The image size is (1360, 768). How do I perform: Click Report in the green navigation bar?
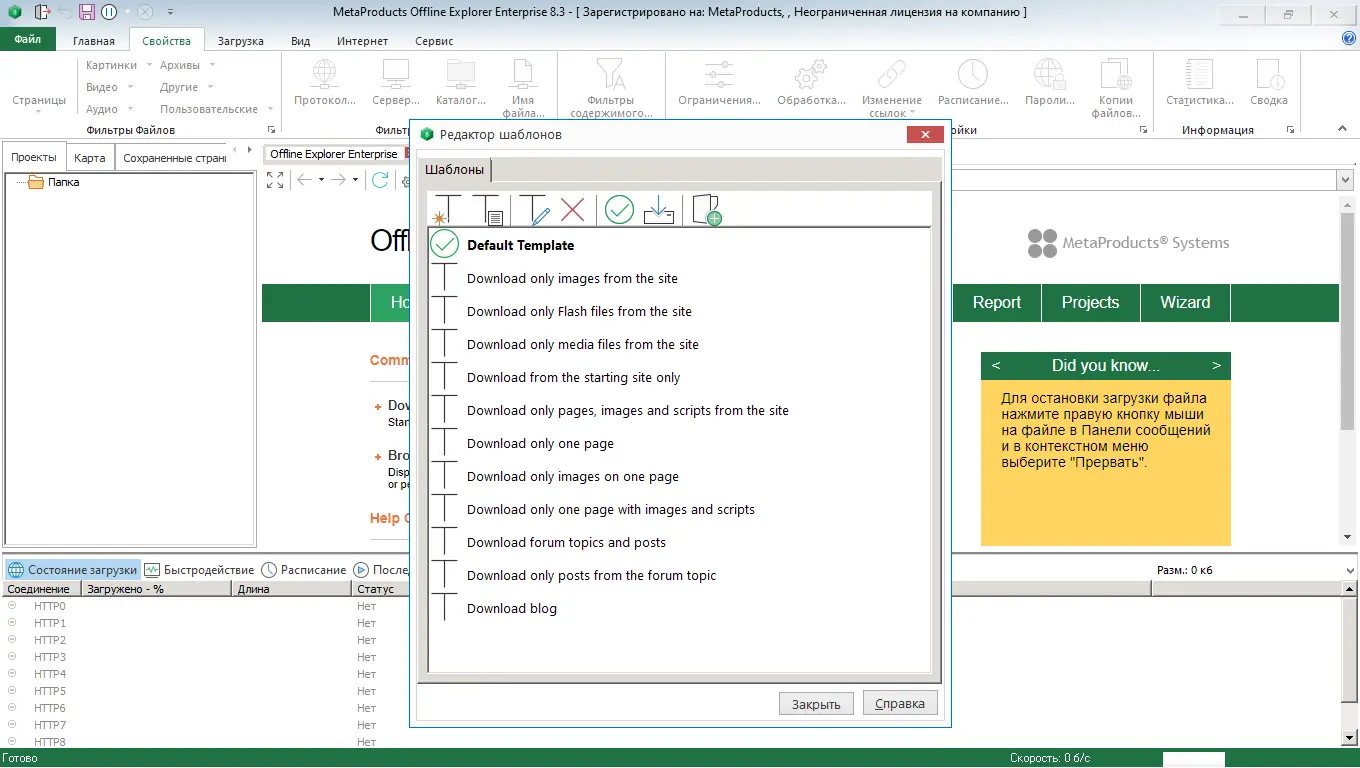pos(997,303)
